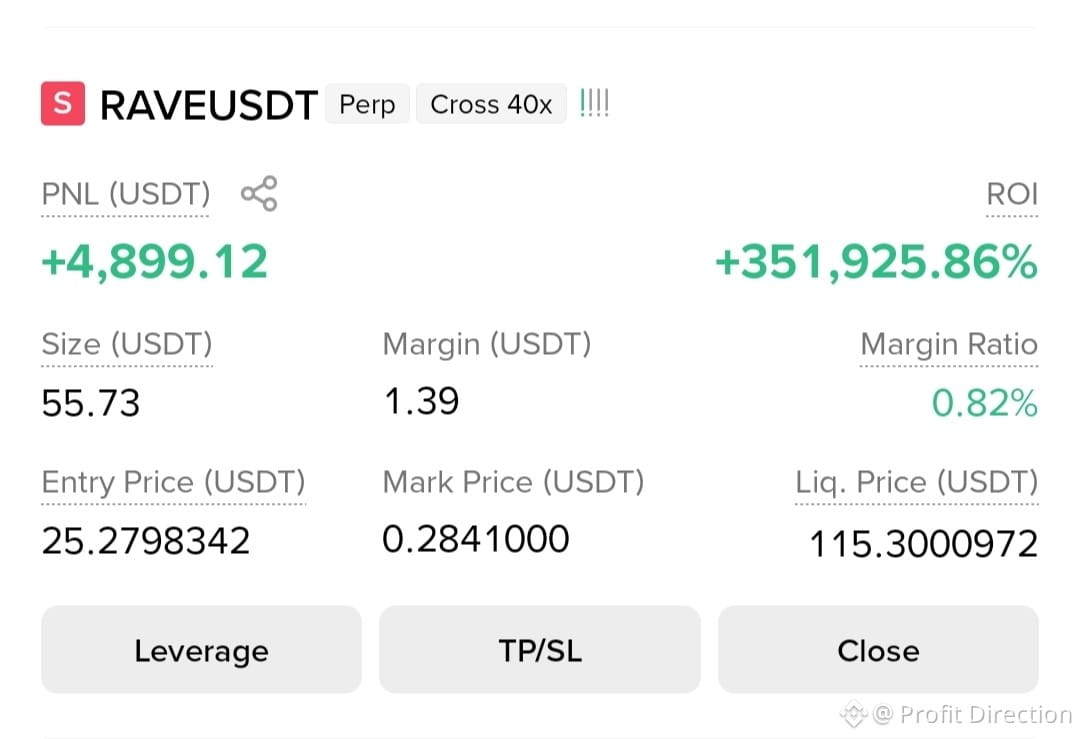Image resolution: width=1080 pixels, height=739 pixels.
Task: Select the 0.2841000 mark price value
Action: tap(475, 539)
